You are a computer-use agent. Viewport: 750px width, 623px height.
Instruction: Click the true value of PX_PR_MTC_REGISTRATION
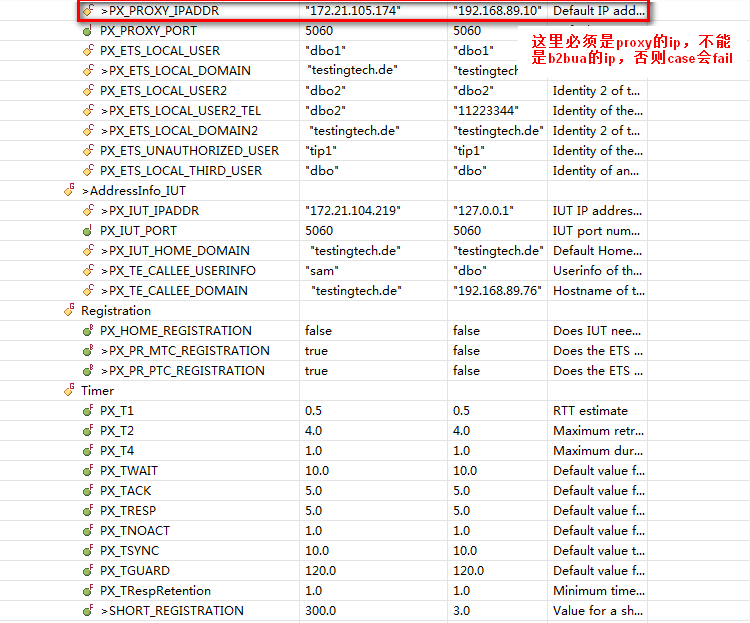[316, 351]
